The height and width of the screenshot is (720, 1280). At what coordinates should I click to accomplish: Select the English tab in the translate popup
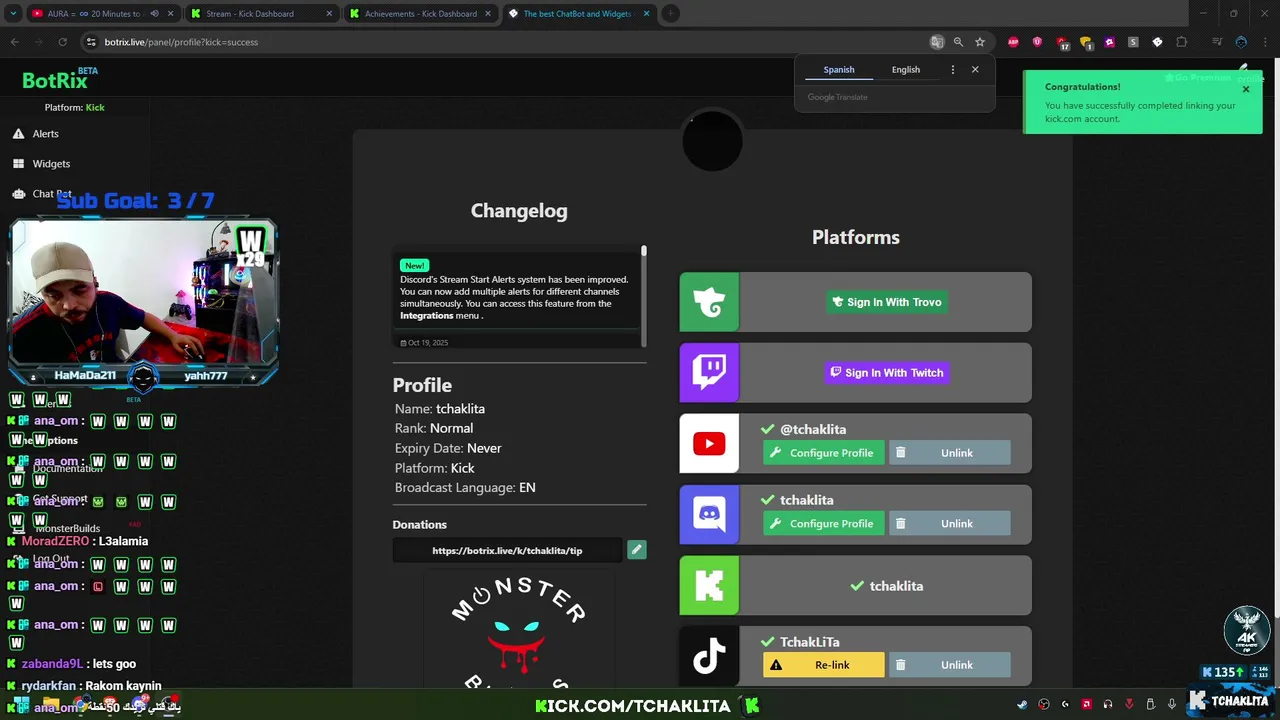click(906, 70)
